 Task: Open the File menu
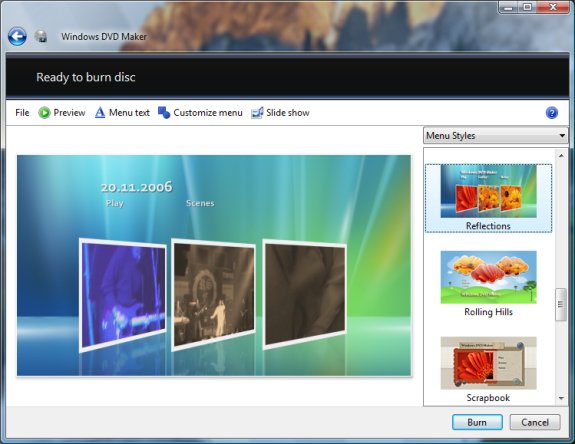[22, 113]
